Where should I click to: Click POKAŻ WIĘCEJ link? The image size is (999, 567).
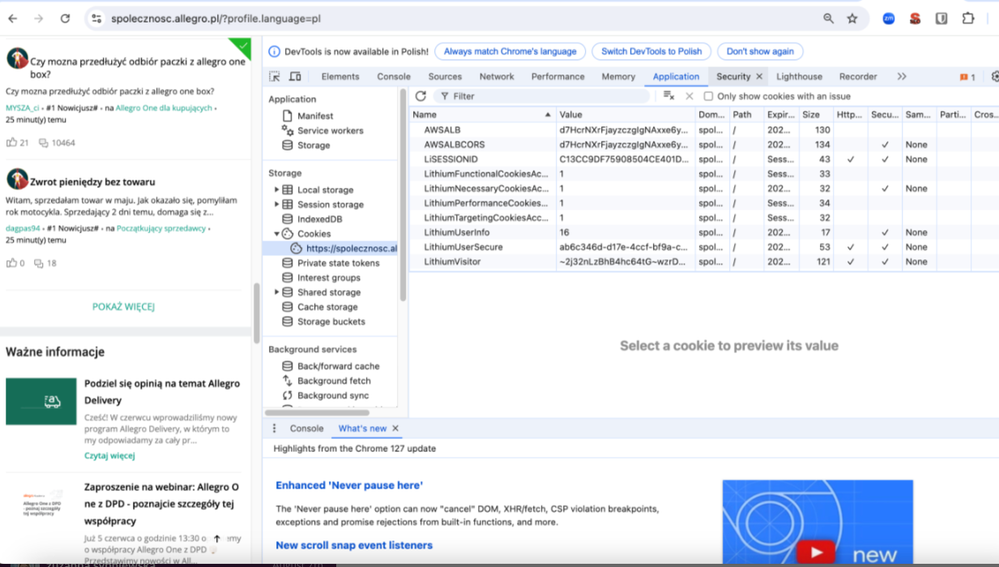[x=124, y=306]
